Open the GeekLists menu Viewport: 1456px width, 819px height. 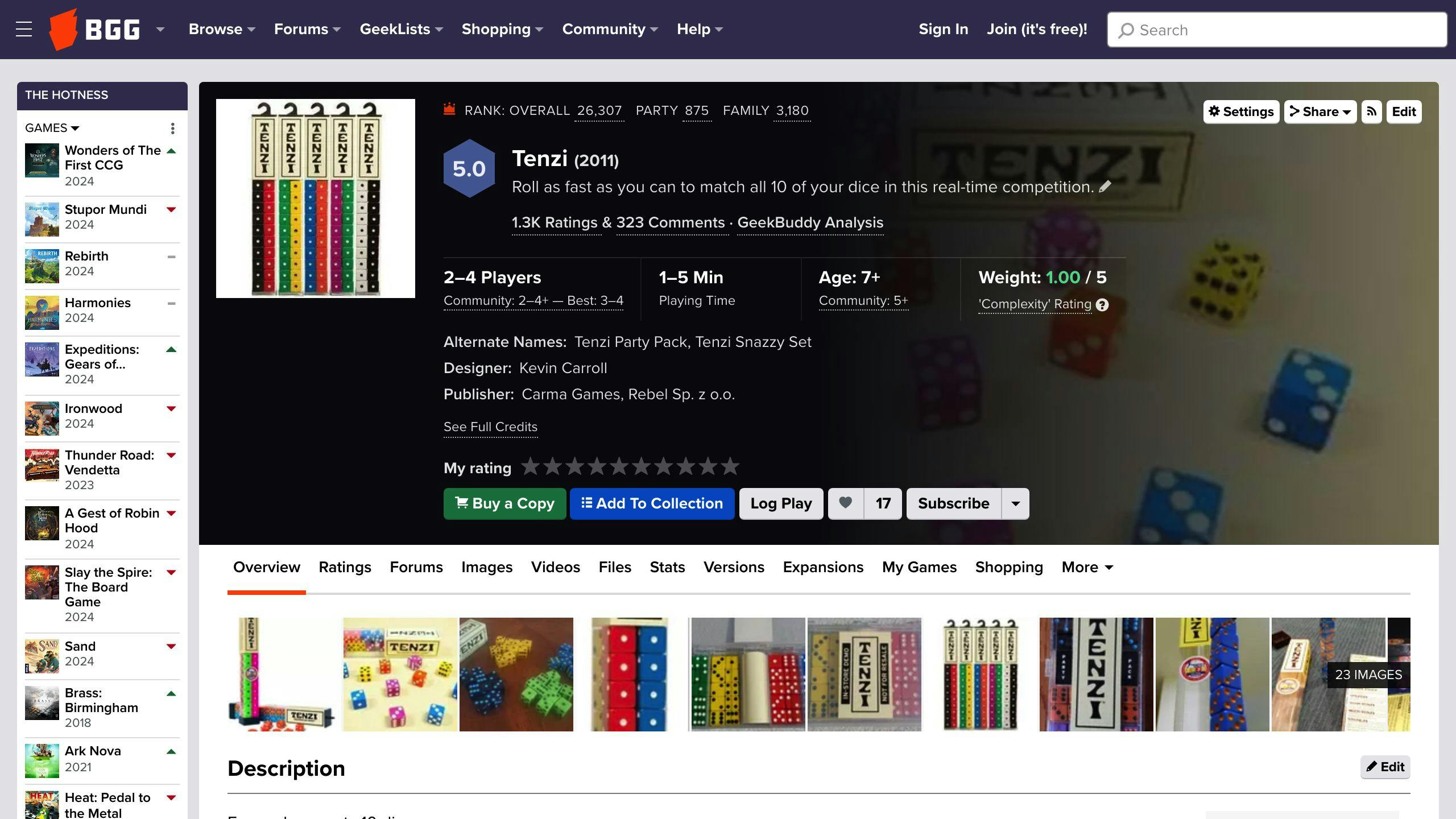pos(401,29)
